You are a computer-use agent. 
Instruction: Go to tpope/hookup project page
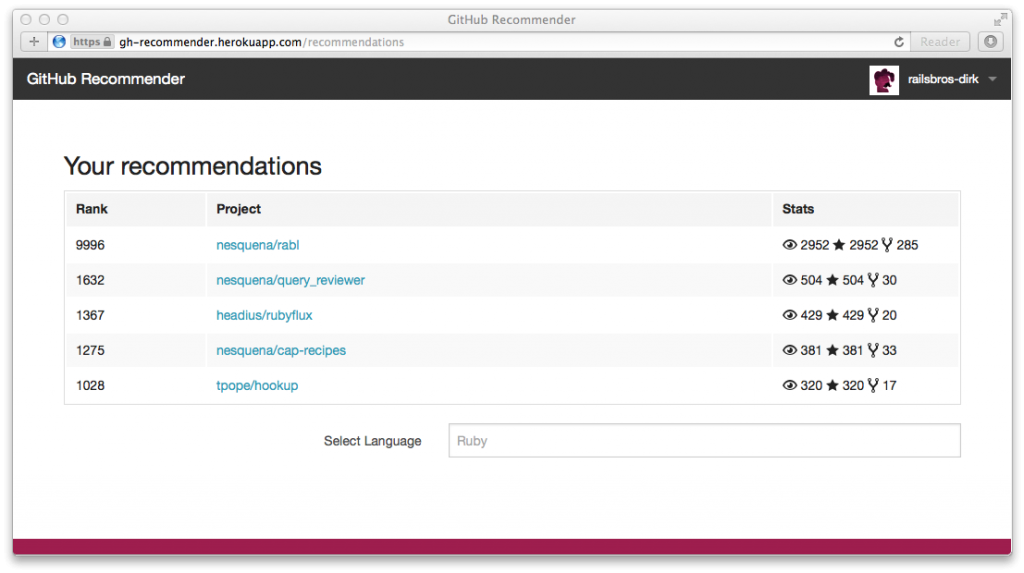[257, 386]
